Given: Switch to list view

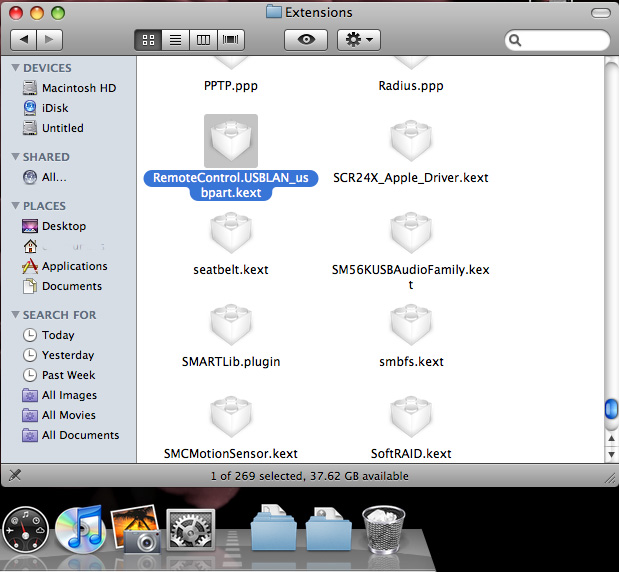Looking at the screenshot, I should coord(176,40).
